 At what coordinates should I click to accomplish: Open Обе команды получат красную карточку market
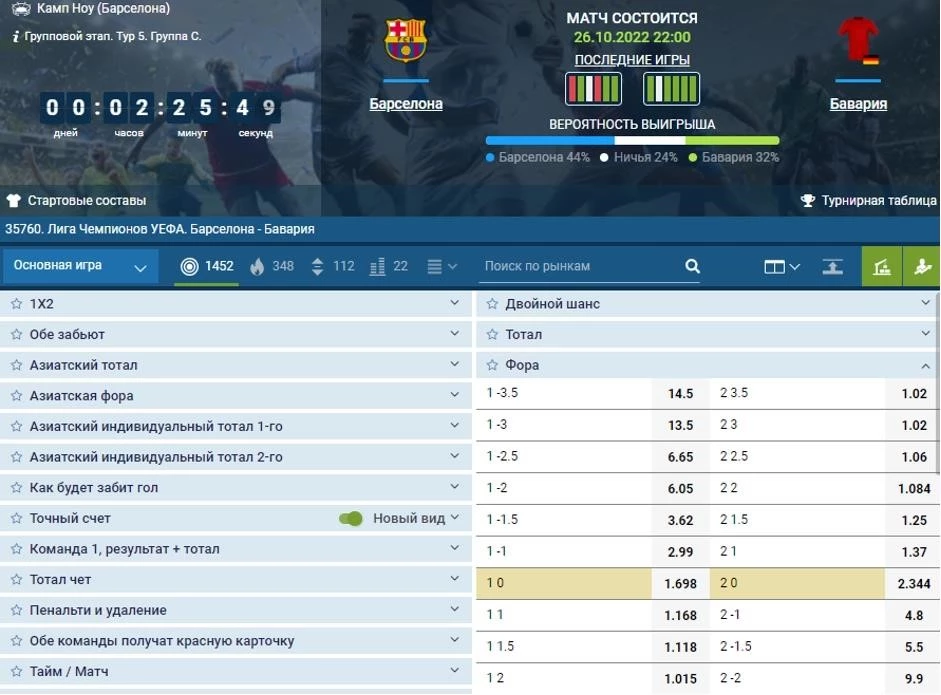236,640
